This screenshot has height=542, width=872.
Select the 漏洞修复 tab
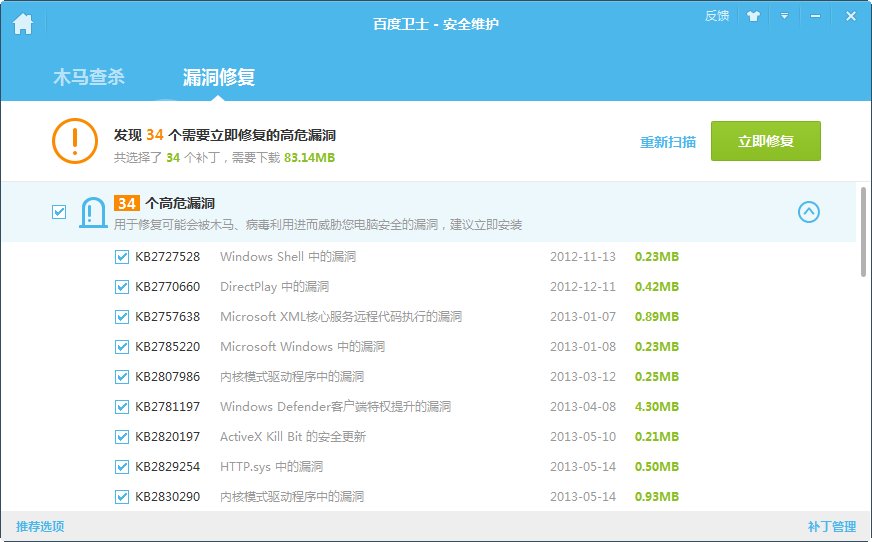click(219, 77)
